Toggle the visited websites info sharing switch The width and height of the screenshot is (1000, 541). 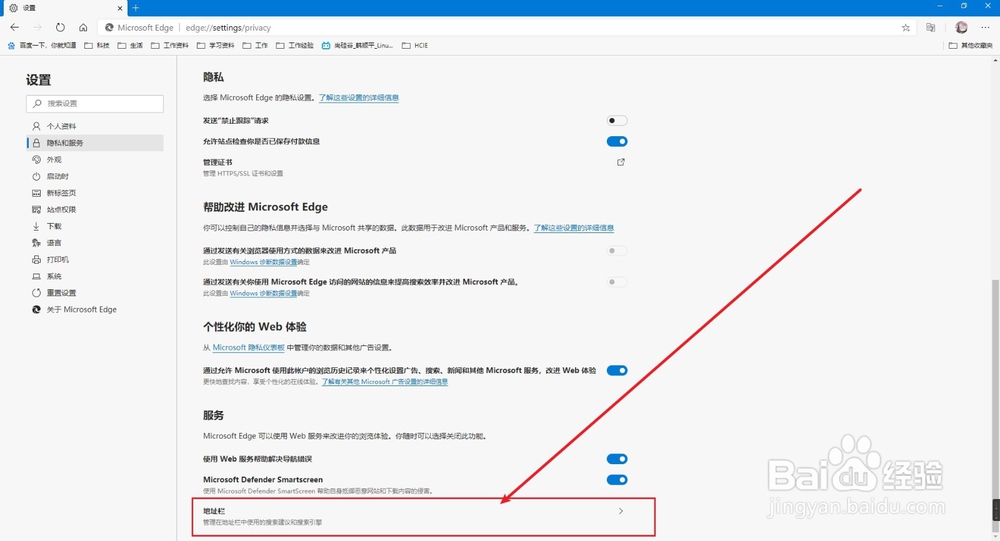point(617,282)
